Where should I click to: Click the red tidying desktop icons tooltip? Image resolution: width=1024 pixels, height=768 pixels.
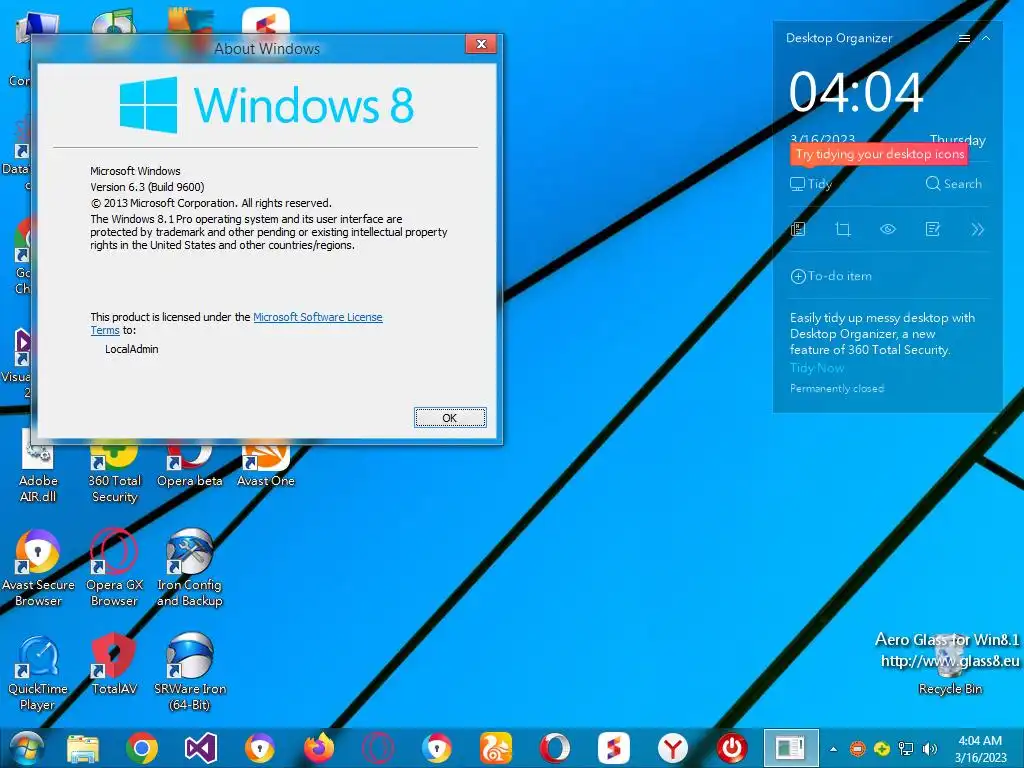[879, 154]
